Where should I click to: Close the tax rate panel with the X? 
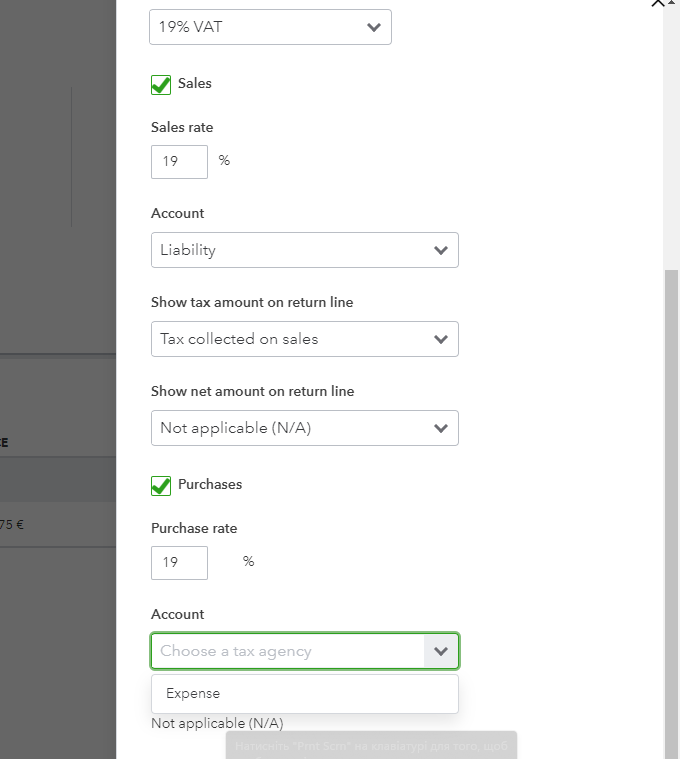click(x=657, y=4)
